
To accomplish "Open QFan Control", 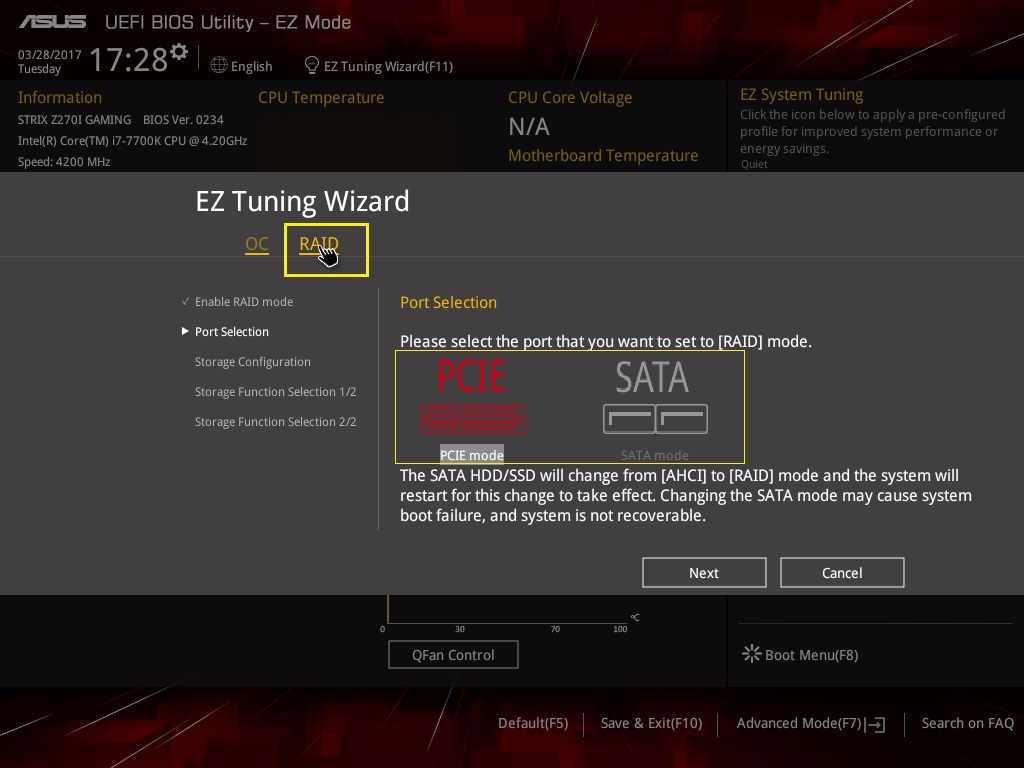I will click(x=453, y=654).
